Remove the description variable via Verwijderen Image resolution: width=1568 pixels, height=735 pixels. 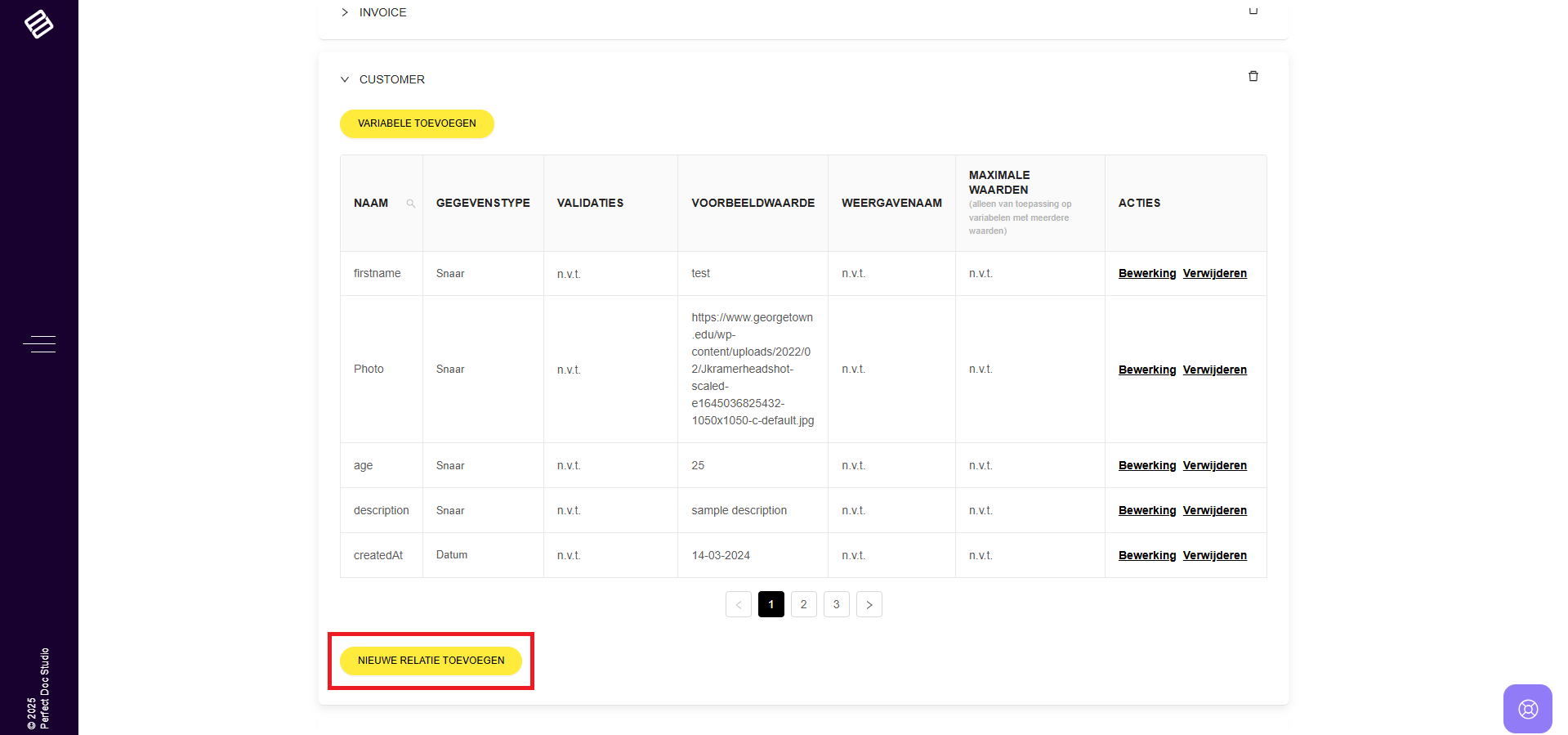[1214, 510]
